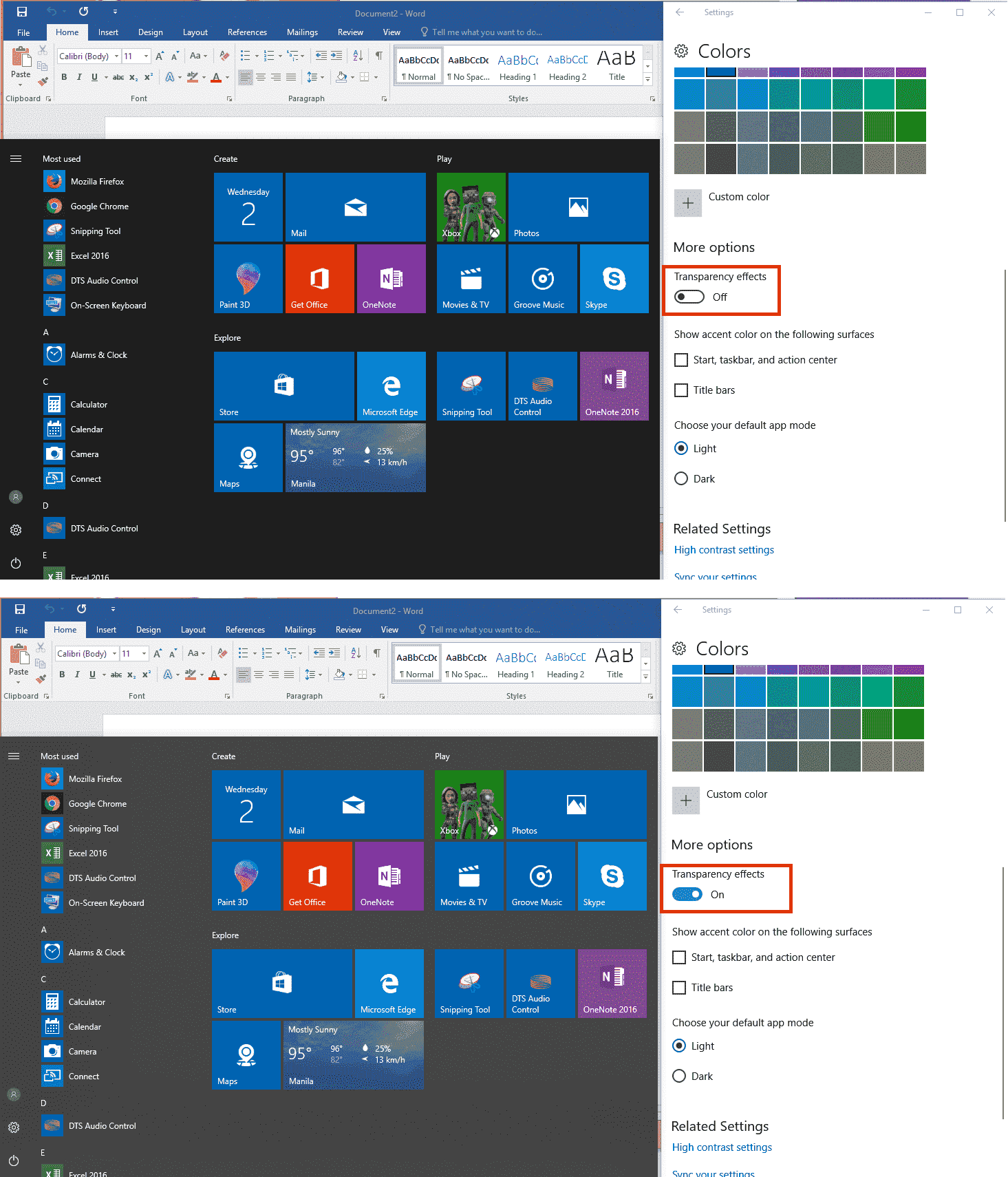Viewport: 1008px width, 1177px height.
Task: Expand Paste options arrow in upper Word
Action: [x=21, y=85]
